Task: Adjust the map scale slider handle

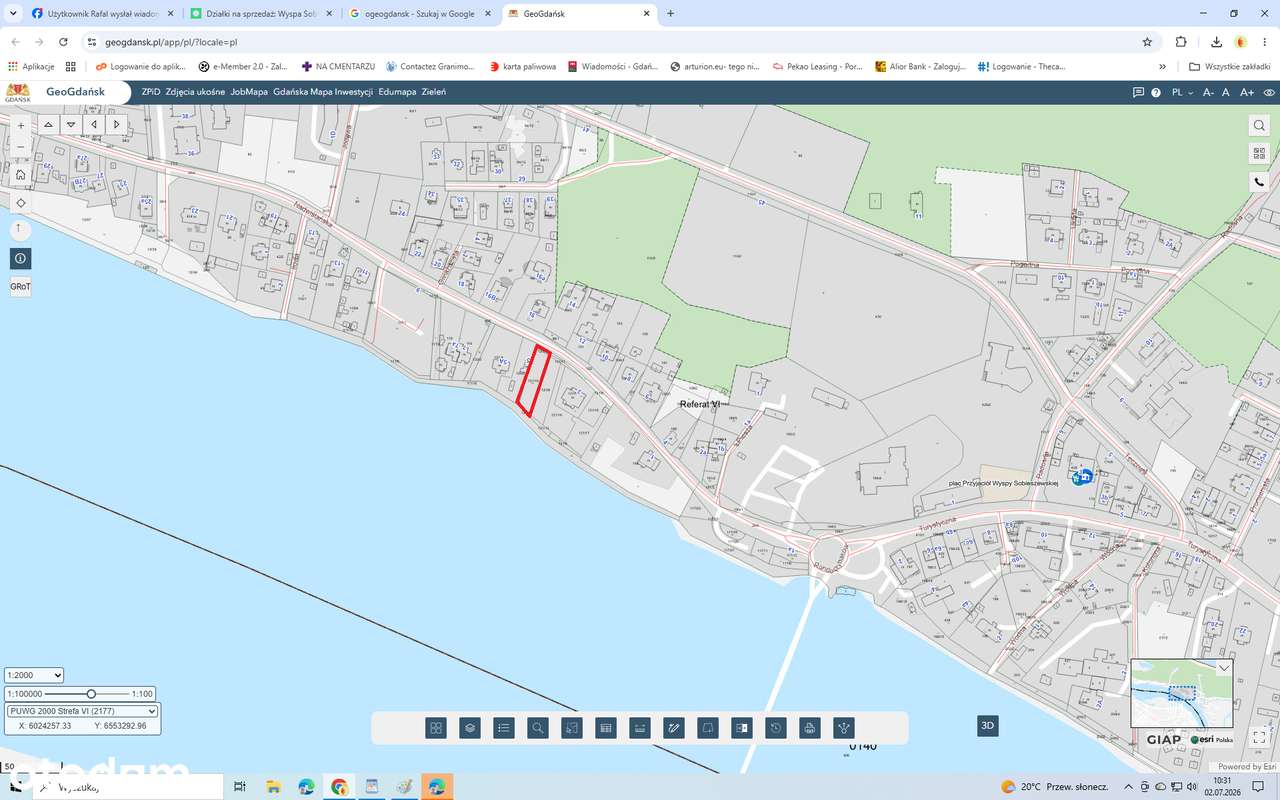Action: pos(91,694)
